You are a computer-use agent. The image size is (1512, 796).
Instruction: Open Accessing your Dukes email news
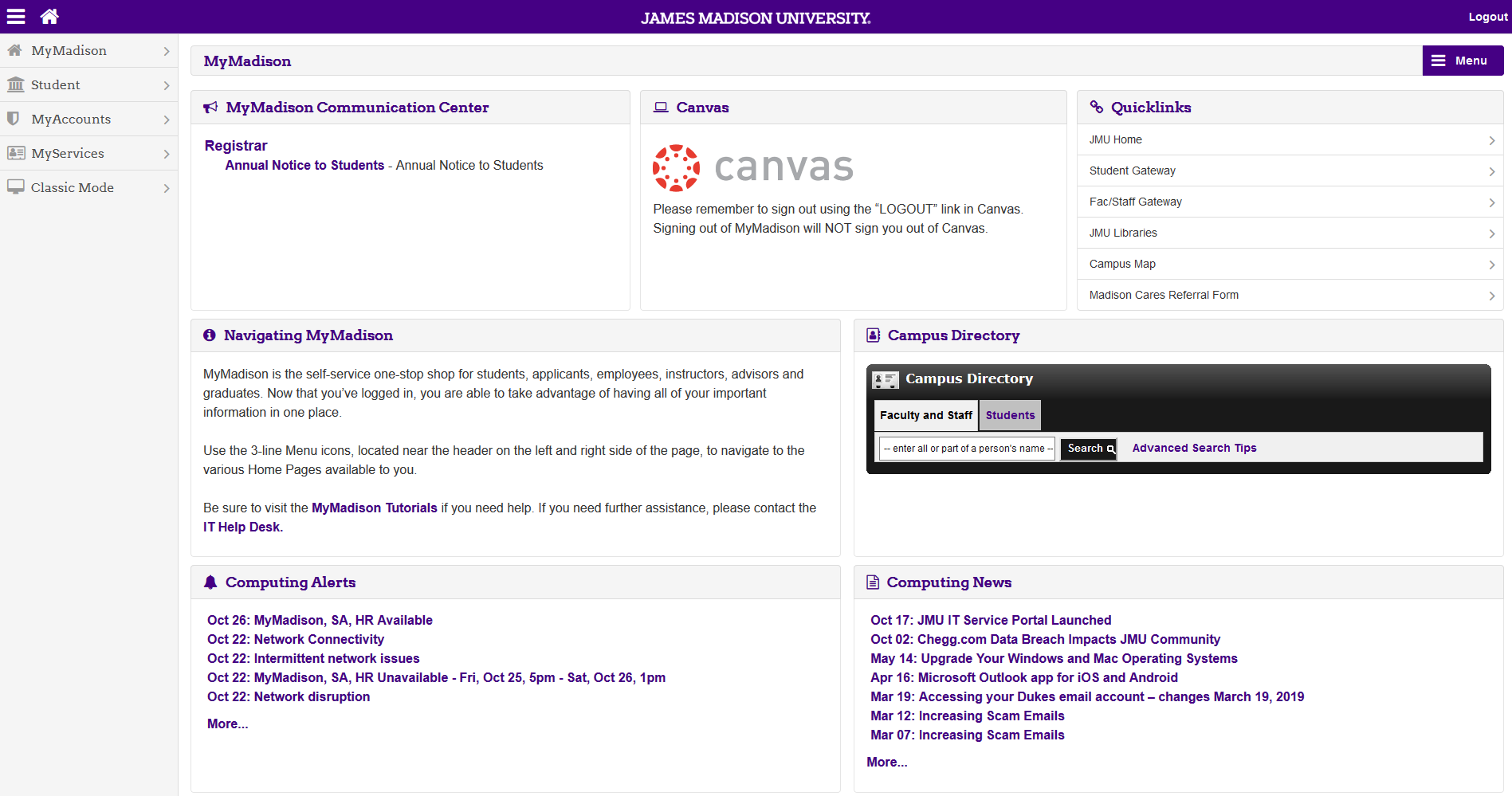[x=1087, y=696]
